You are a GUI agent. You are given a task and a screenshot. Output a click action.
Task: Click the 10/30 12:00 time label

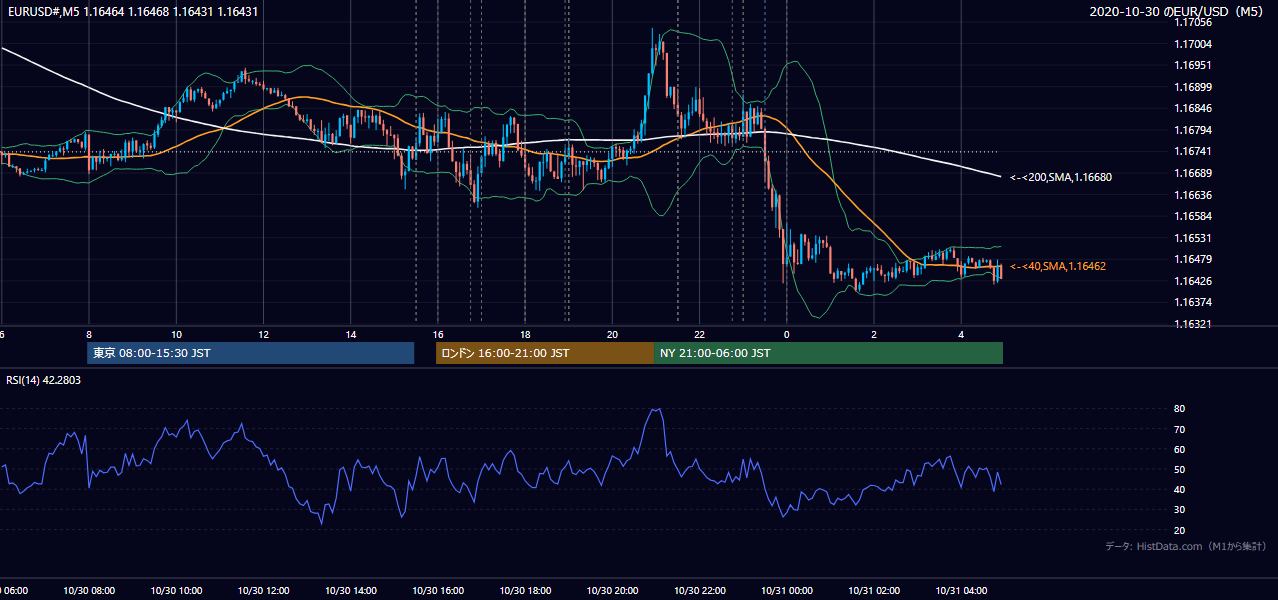(263, 591)
